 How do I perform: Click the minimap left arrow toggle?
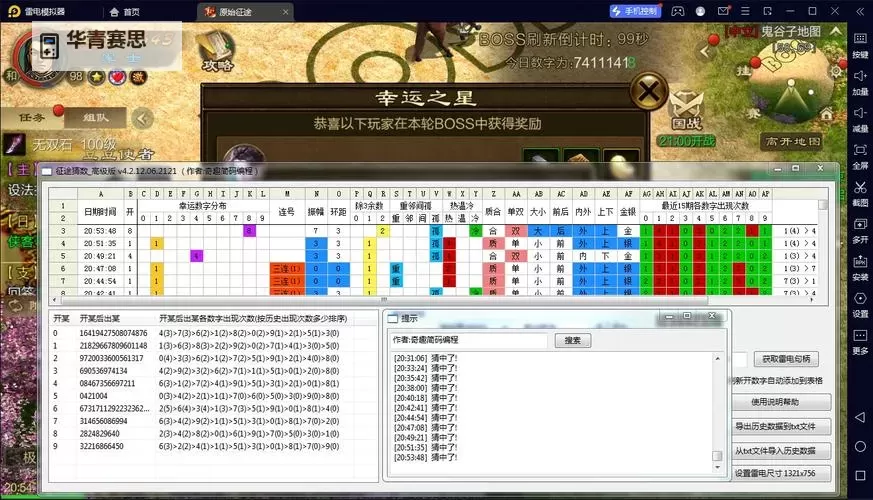pos(705,52)
